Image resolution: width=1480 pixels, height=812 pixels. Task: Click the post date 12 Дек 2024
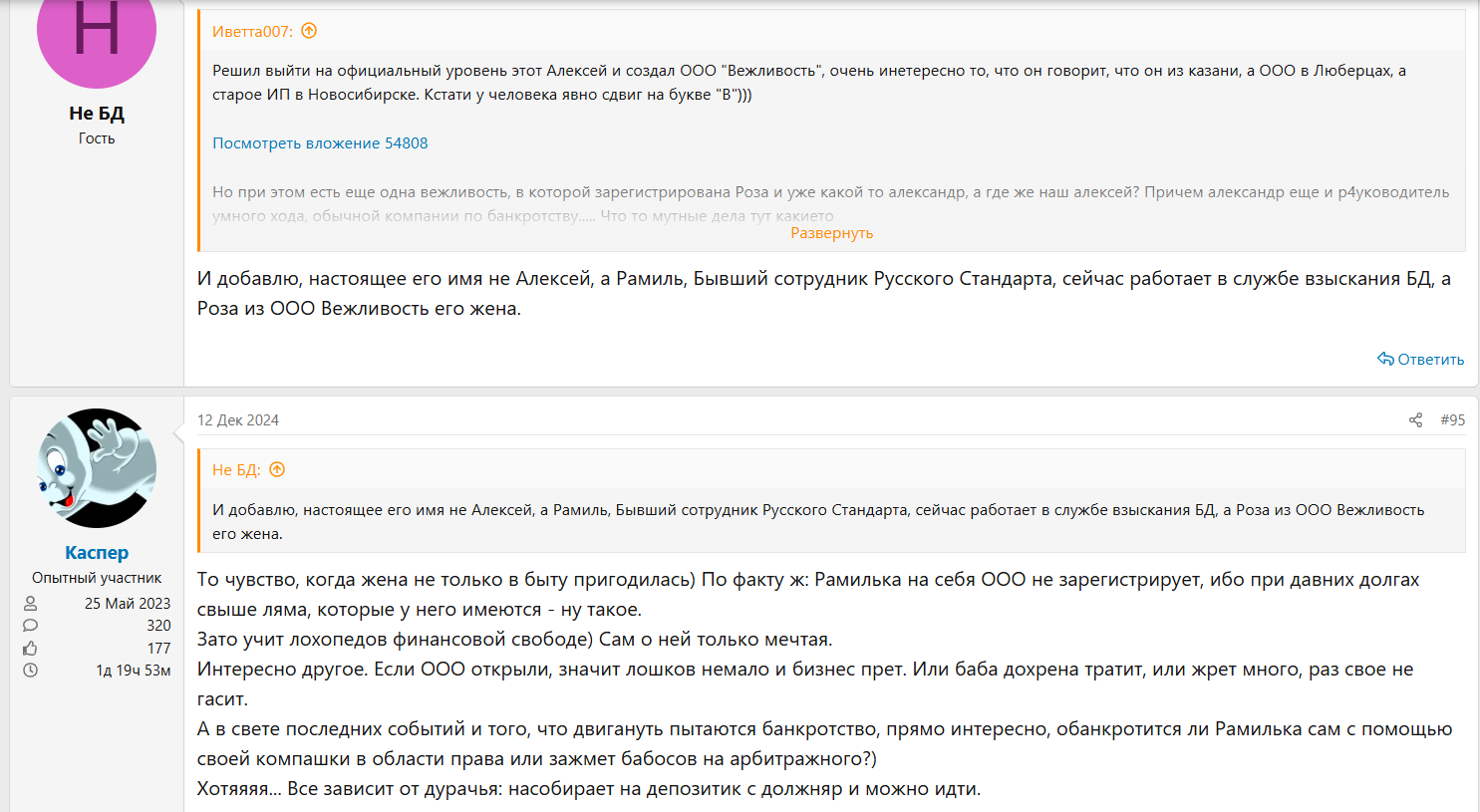tap(238, 420)
